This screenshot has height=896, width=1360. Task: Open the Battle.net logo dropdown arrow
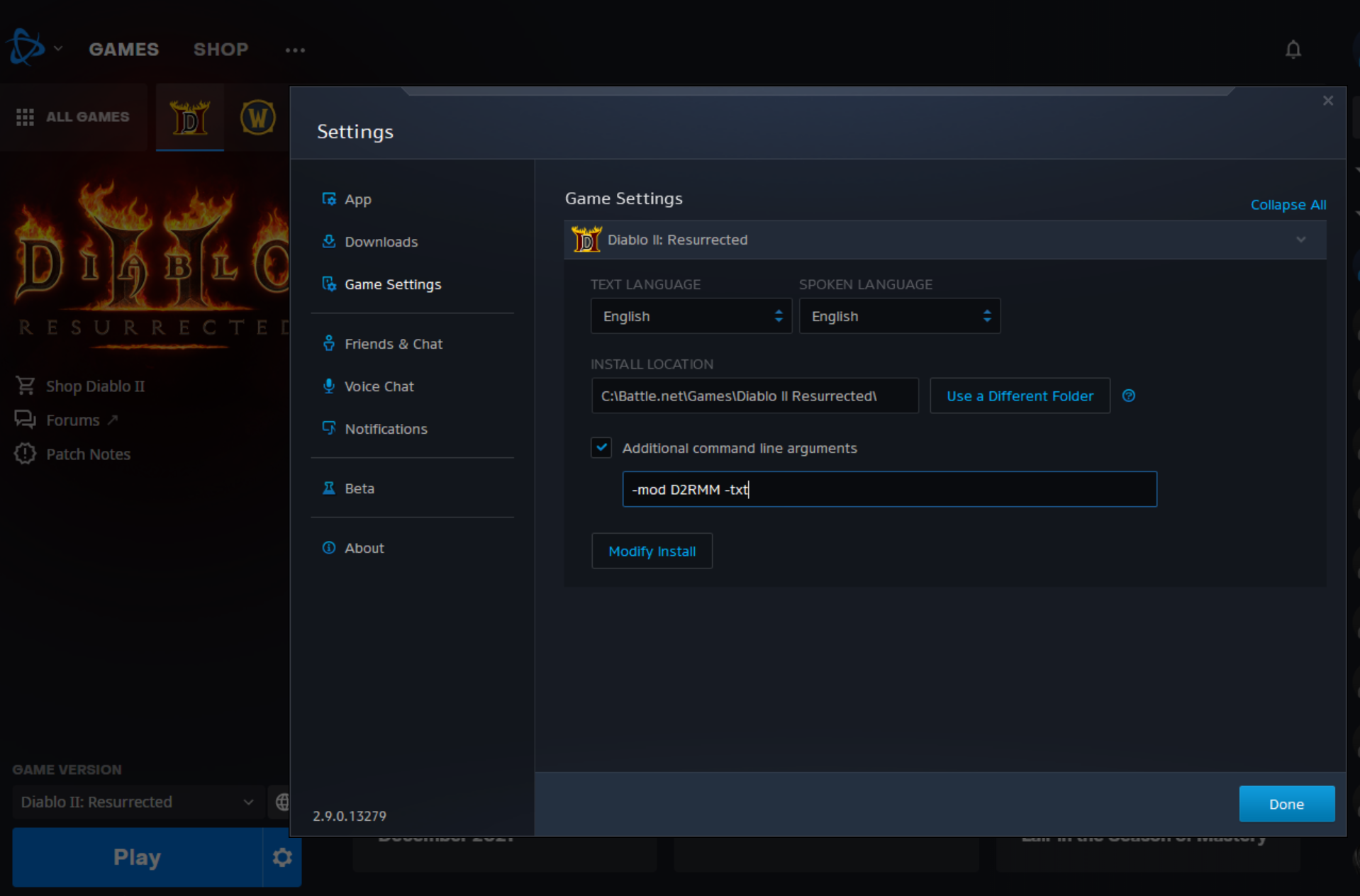[58, 48]
